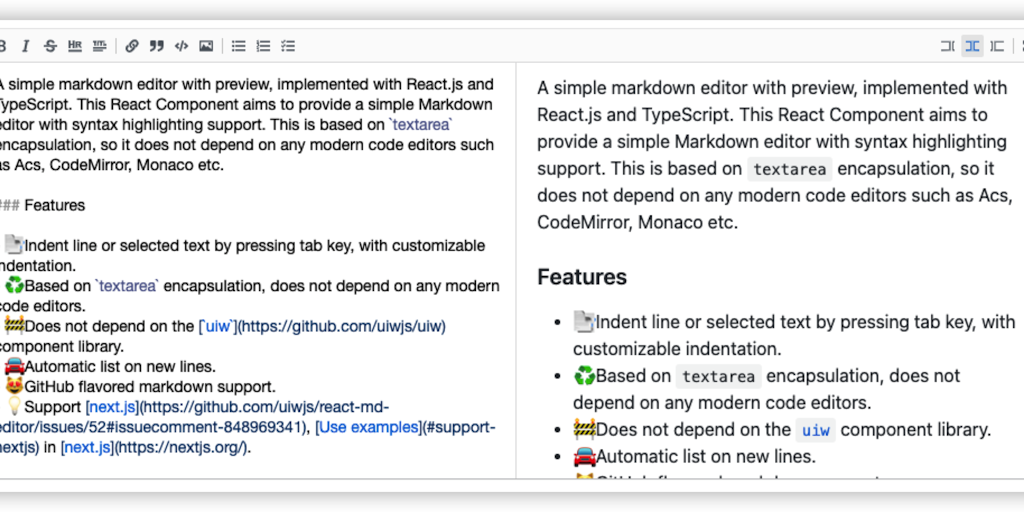Apply italic formatting from the toolbar
Viewport: 1024px width, 512px height.
pyautogui.click(x=26, y=46)
